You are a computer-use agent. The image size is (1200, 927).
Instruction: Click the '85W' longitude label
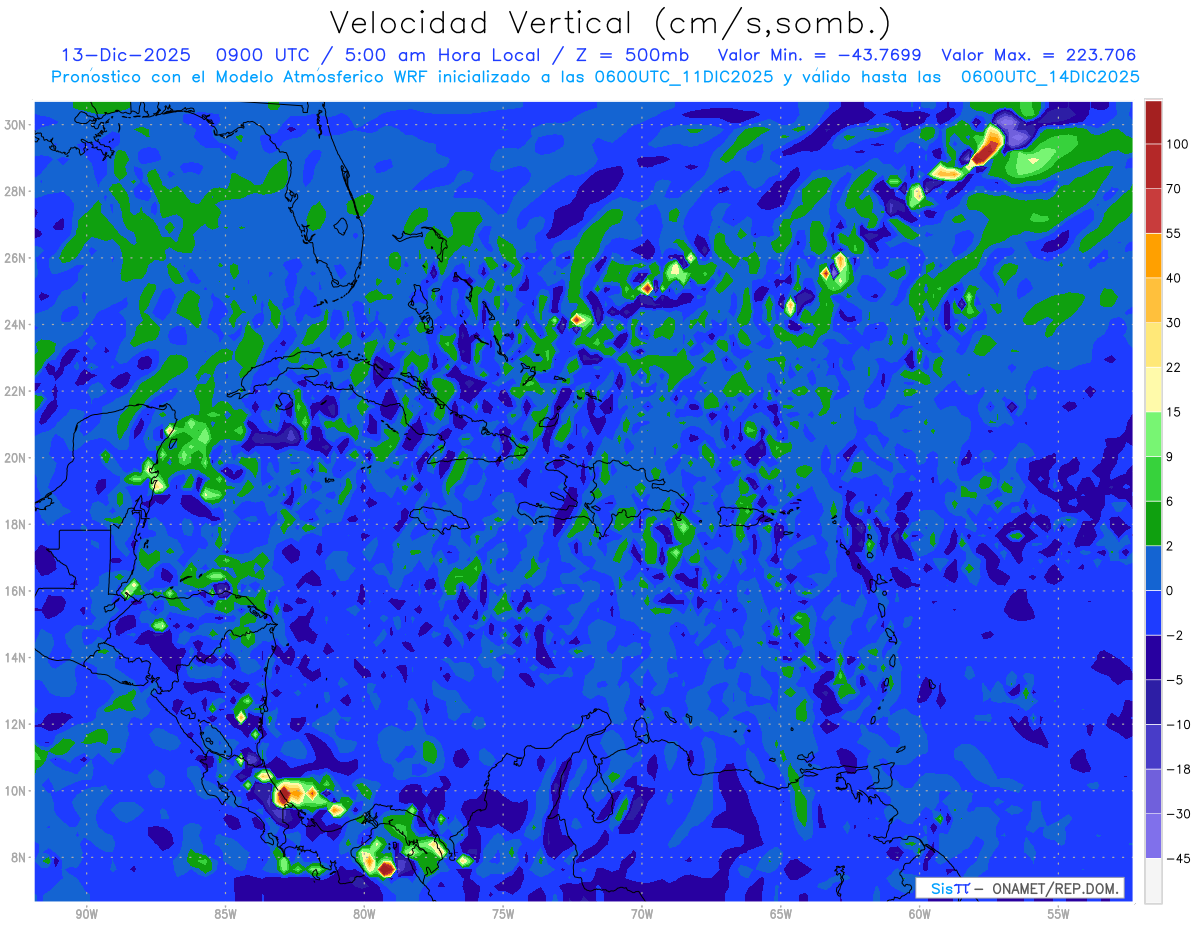(x=225, y=914)
